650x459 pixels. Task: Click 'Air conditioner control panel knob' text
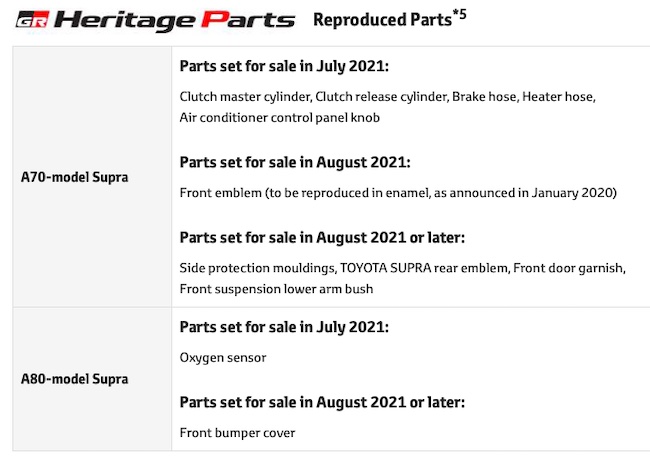pos(279,118)
